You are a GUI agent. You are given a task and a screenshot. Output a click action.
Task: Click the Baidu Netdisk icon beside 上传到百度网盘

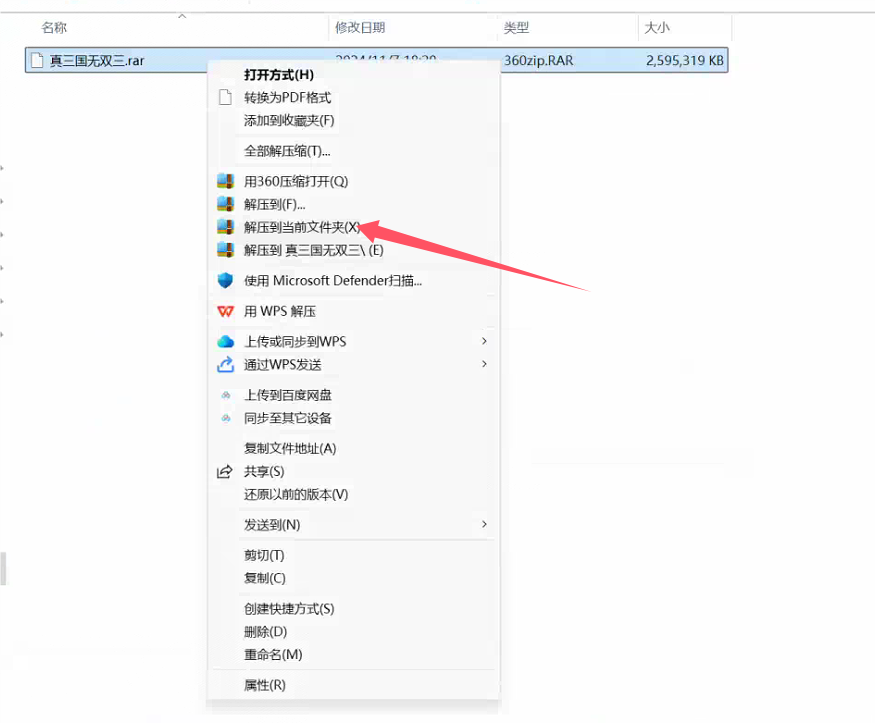pos(225,395)
